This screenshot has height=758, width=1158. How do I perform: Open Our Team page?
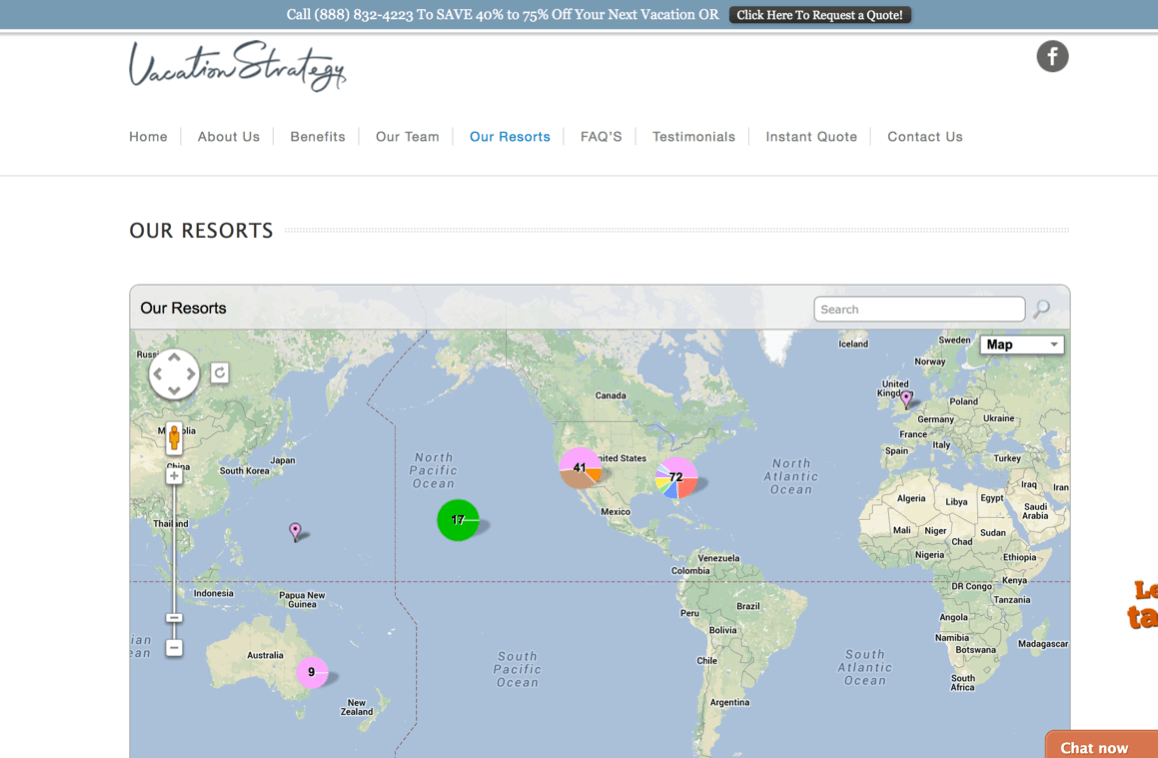pyautogui.click(x=408, y=137)
